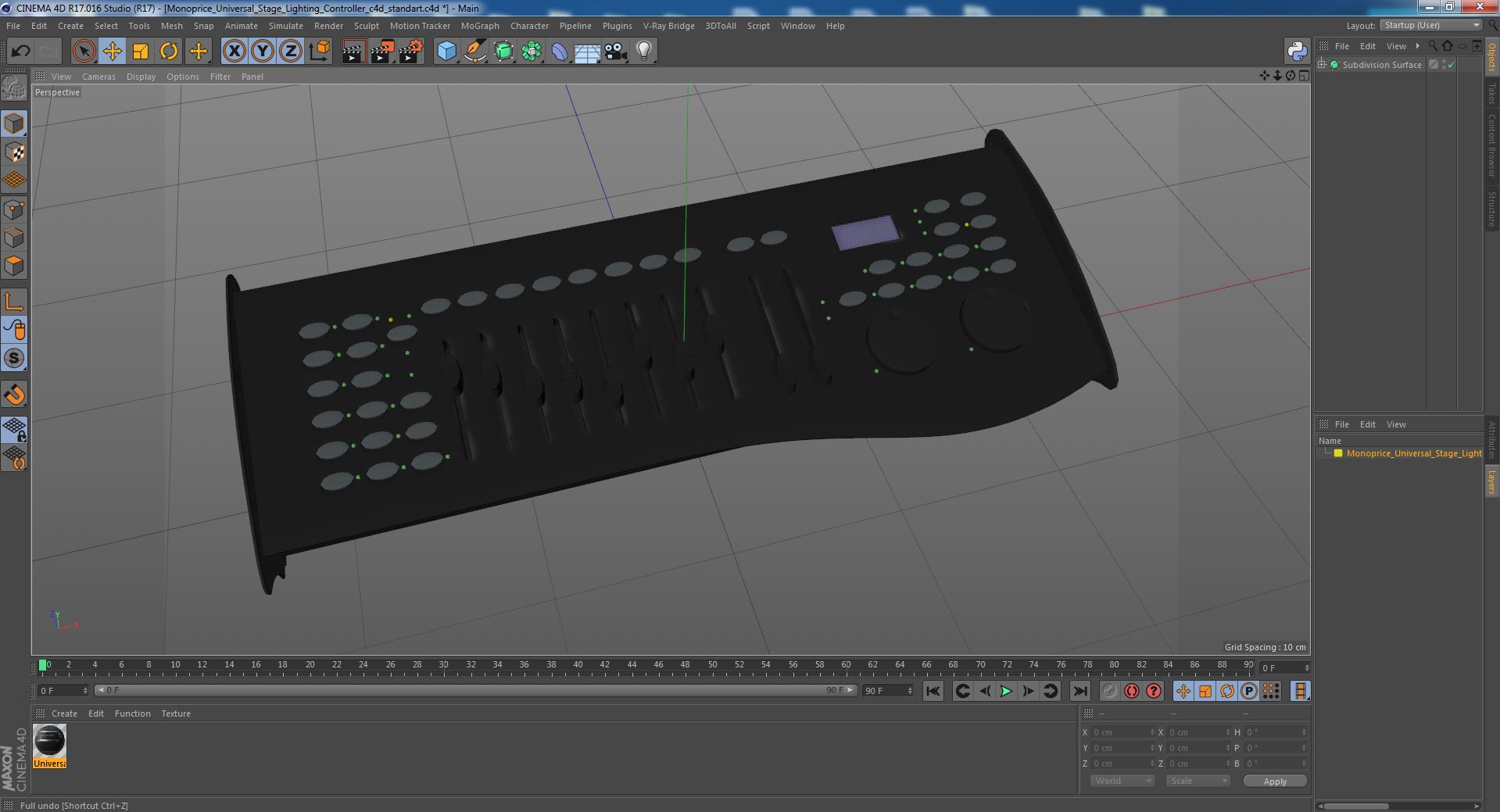The image size is (1500, 812).
Task: Toggle Subdivision Surface enable checkmark
Action: tap(1451, 65)
